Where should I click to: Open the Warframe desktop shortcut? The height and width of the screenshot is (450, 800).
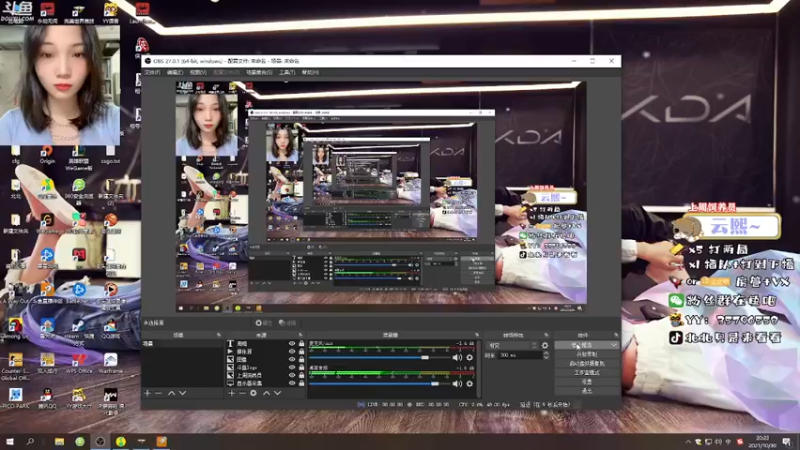pyautogui.click(x=110, y=363)
